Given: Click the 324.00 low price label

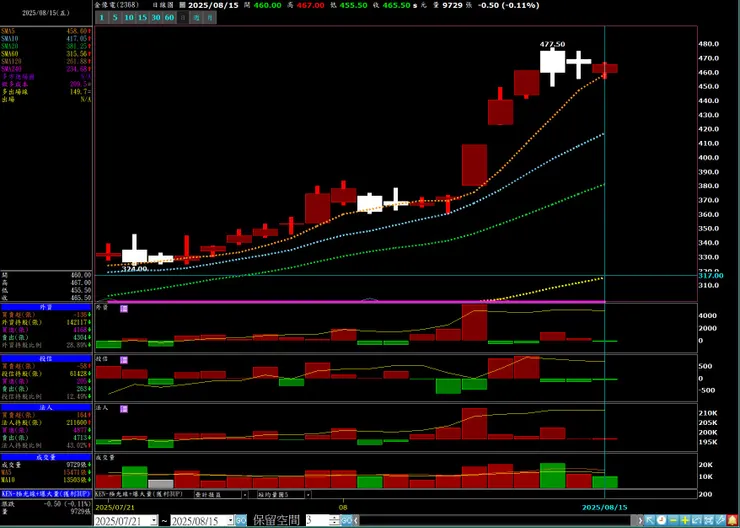Looking at the screenshot, I should (135, 268).
